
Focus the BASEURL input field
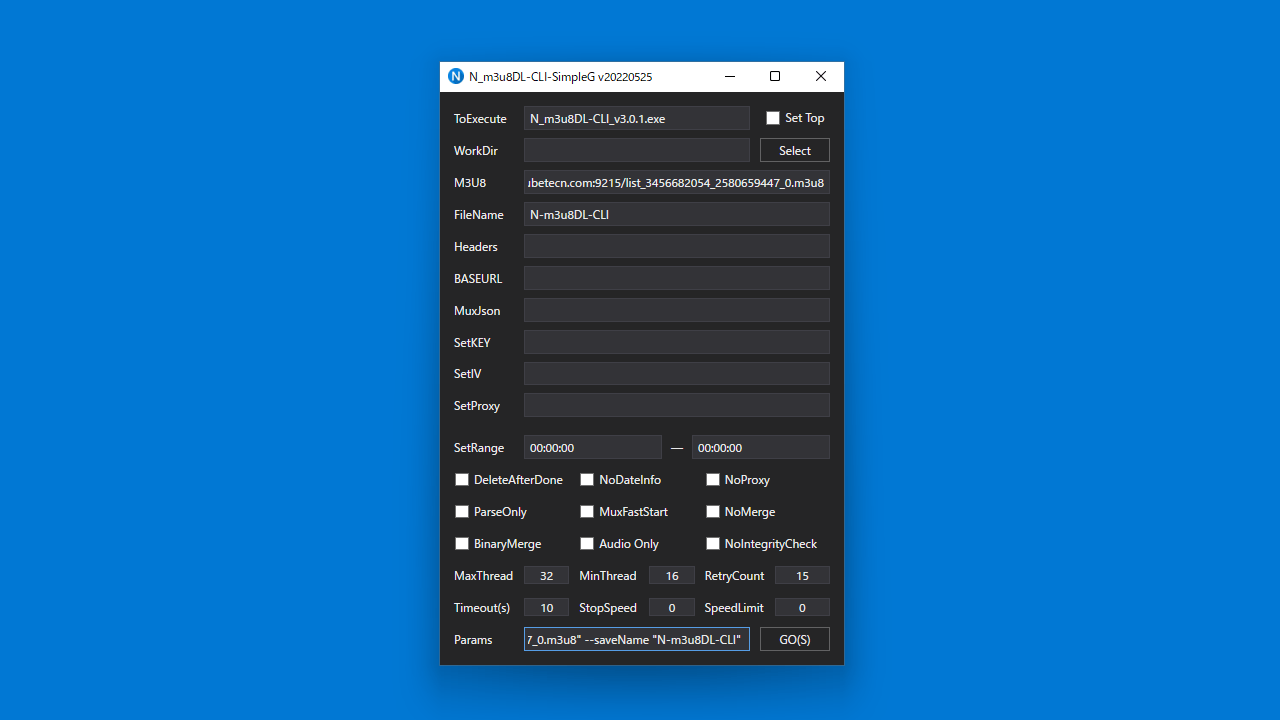click(x=677, y=278)
